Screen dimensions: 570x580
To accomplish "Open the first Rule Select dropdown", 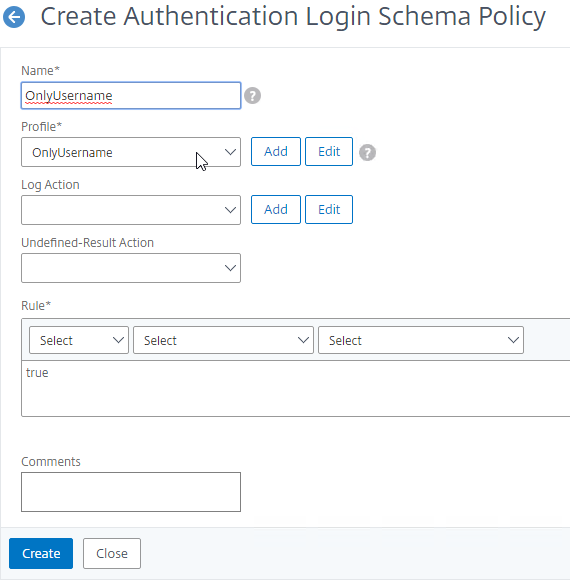I will pyautogui.click(x=79, y=340).
